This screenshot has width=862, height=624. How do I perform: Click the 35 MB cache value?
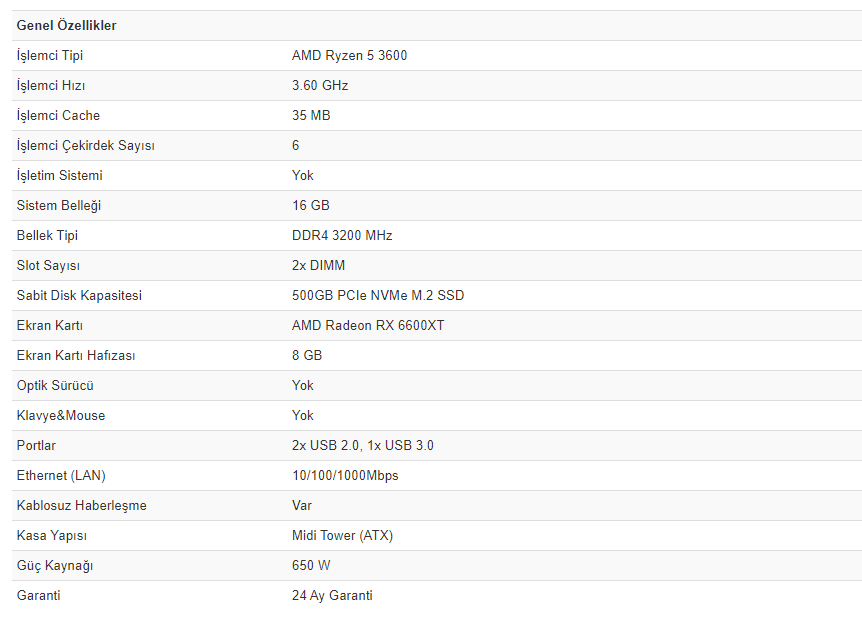[311, 115]
